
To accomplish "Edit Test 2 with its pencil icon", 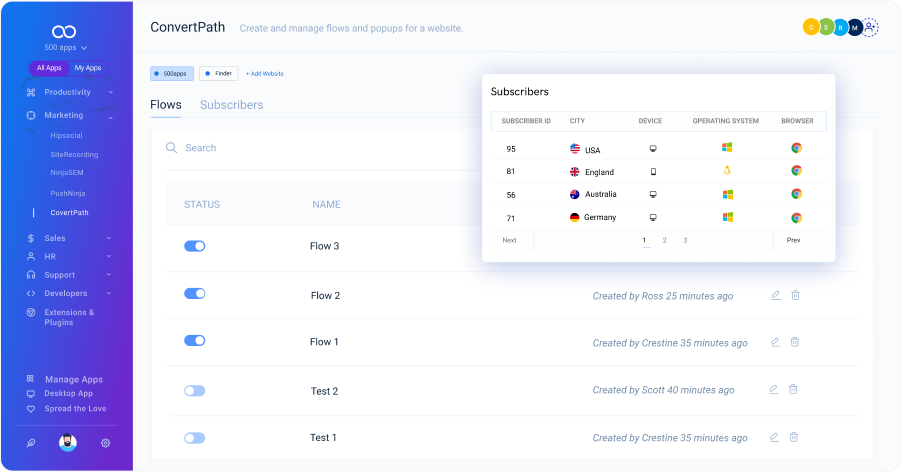I will (773, 389).
